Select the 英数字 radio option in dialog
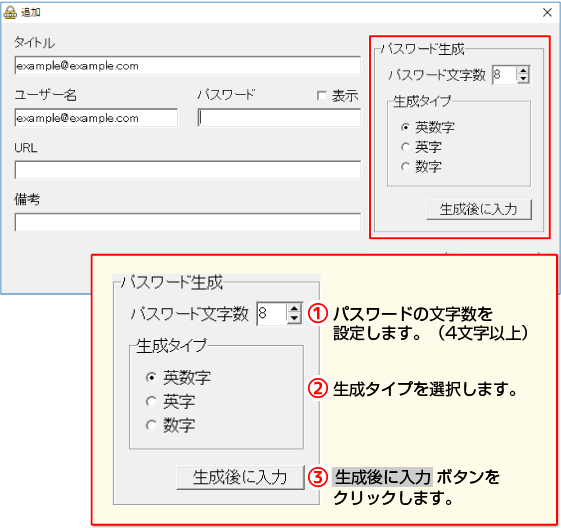 pyautogui.click(x=405, y=127)
